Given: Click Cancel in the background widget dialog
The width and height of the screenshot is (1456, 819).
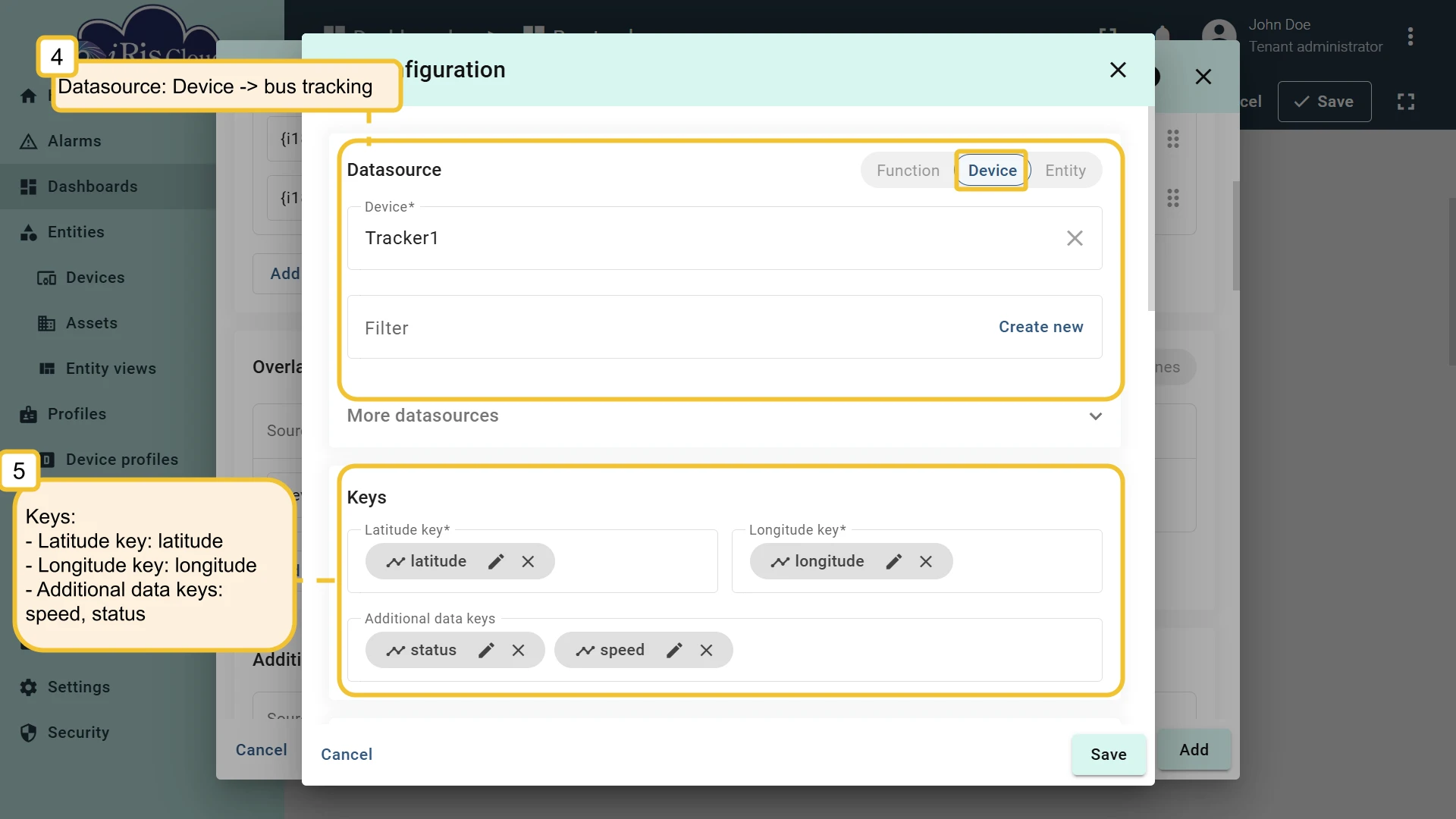Looking at the screenshot, I should click(261, 750).
